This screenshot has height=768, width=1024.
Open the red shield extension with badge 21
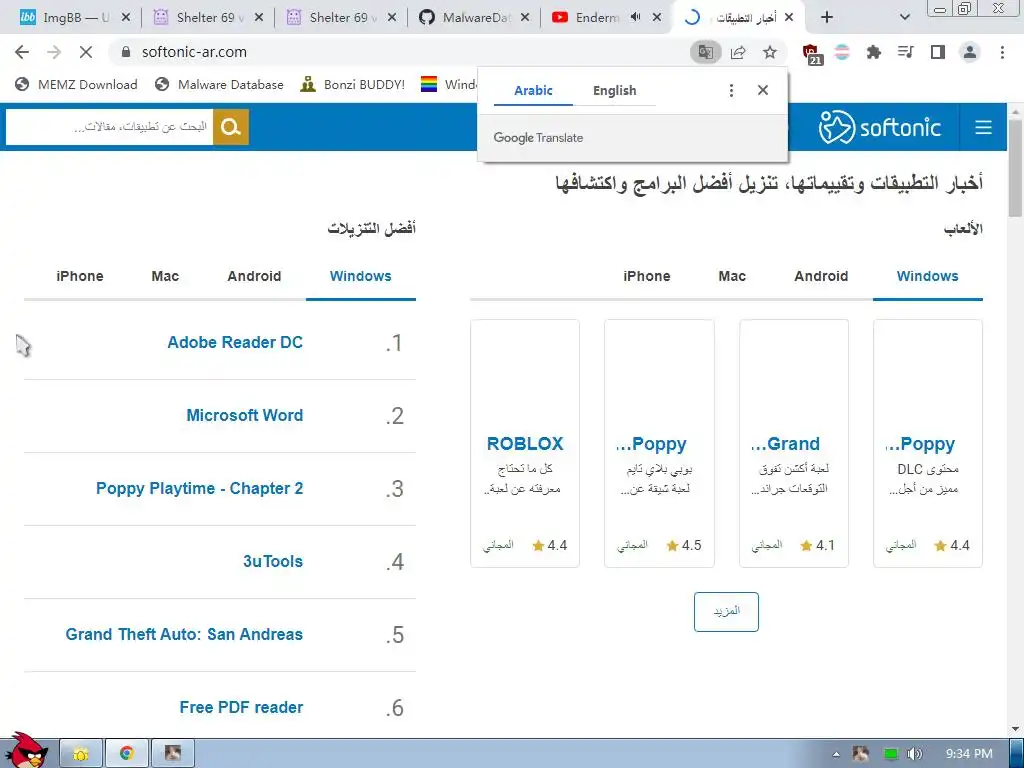tap(811, 54)
